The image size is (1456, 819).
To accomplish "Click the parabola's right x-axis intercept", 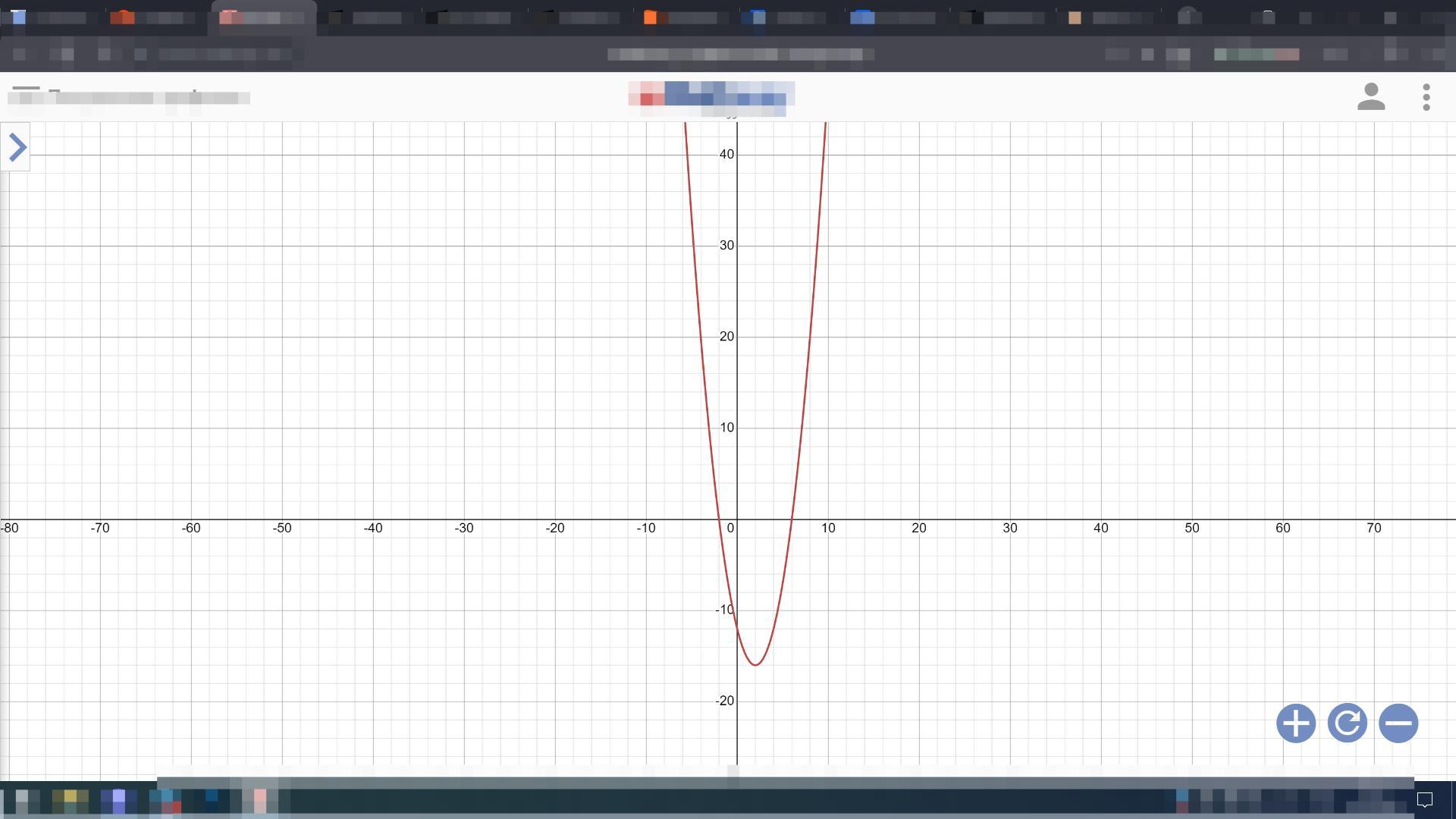I will coord(792,519).
